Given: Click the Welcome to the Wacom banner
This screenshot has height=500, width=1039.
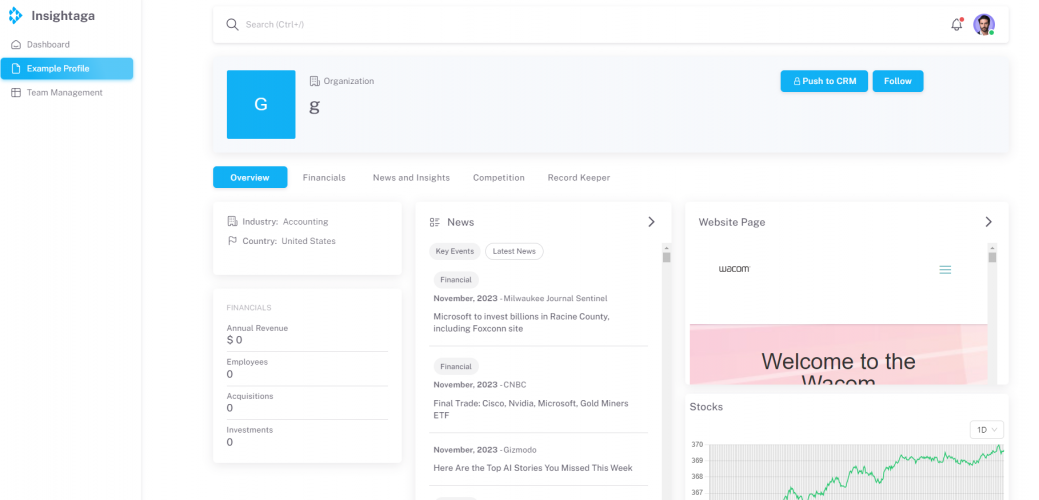Looking at the screenshot, I should click(838, 354).
